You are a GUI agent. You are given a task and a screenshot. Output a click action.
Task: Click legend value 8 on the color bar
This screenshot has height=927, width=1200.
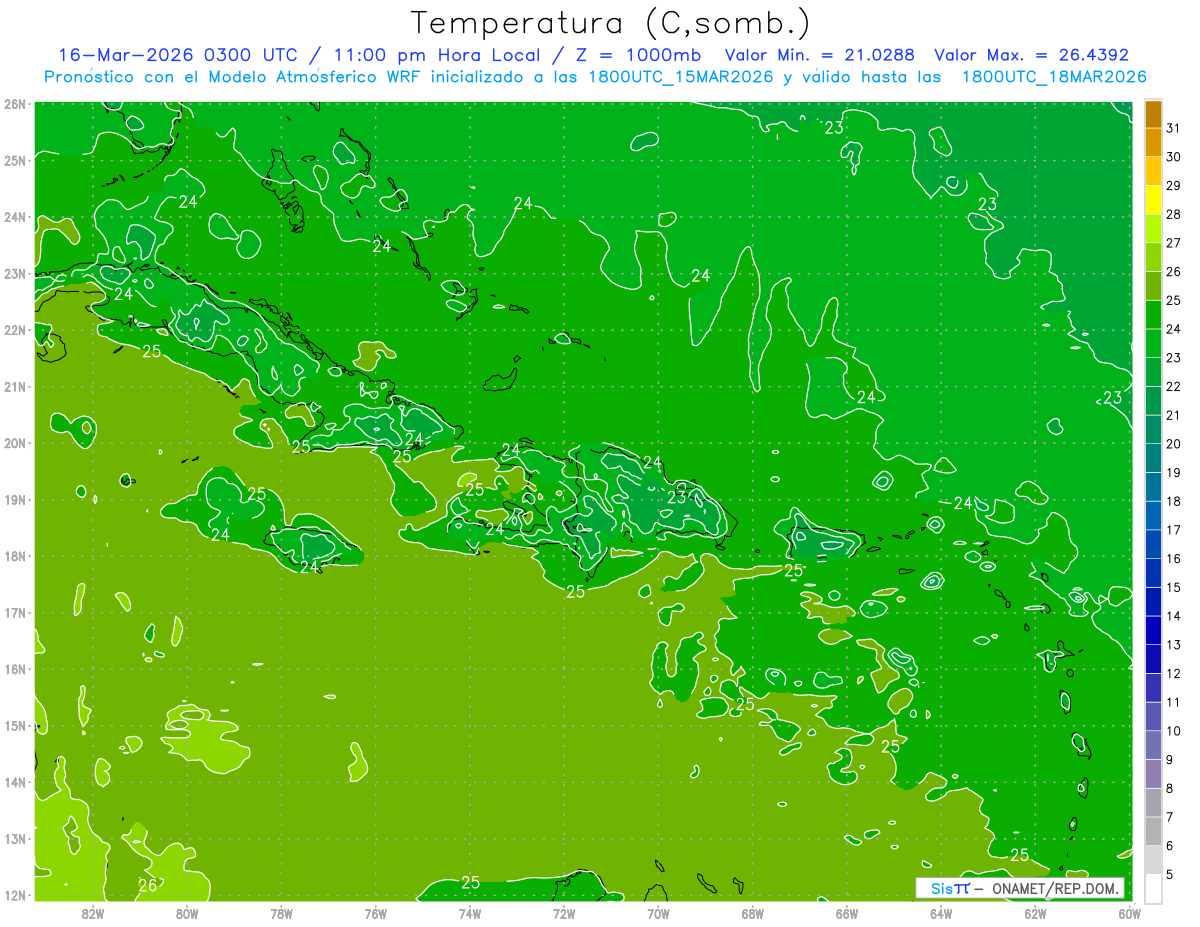[1169, 788]
